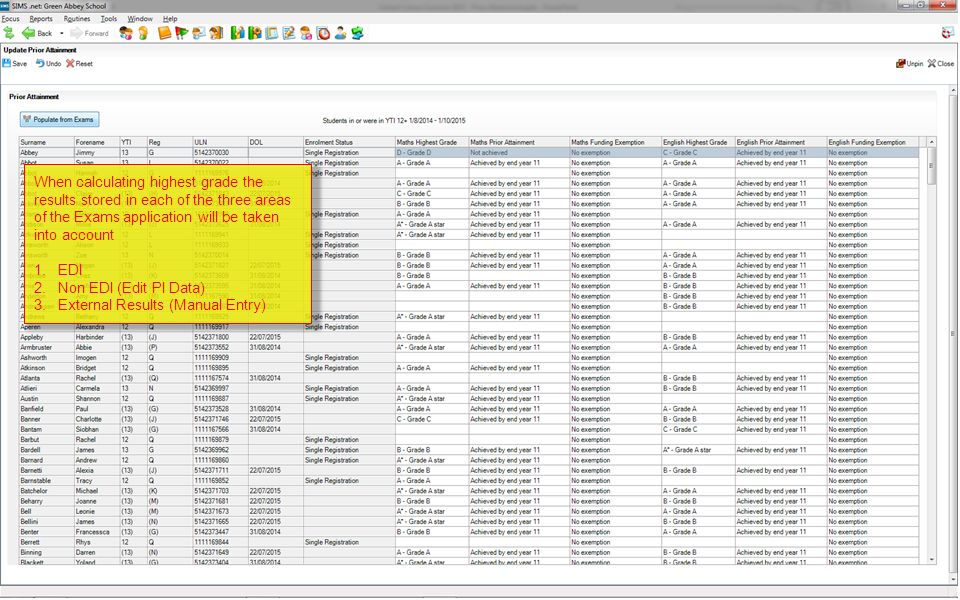The width and height of the screenshot is (960, 600).
Task: Click the first green chart toolbar icon
Action: 238,33
